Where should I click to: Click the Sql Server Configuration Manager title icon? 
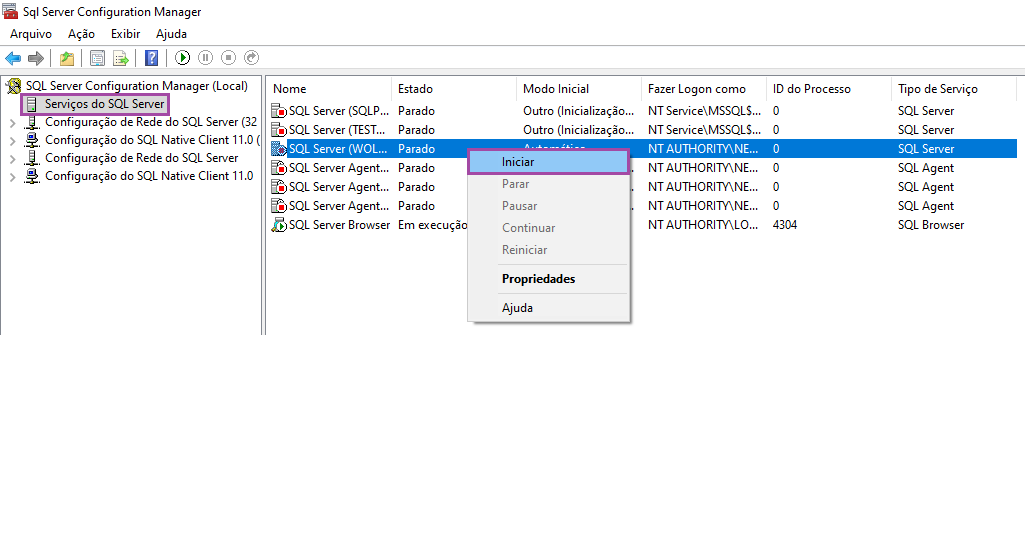(x=10, y=11)
